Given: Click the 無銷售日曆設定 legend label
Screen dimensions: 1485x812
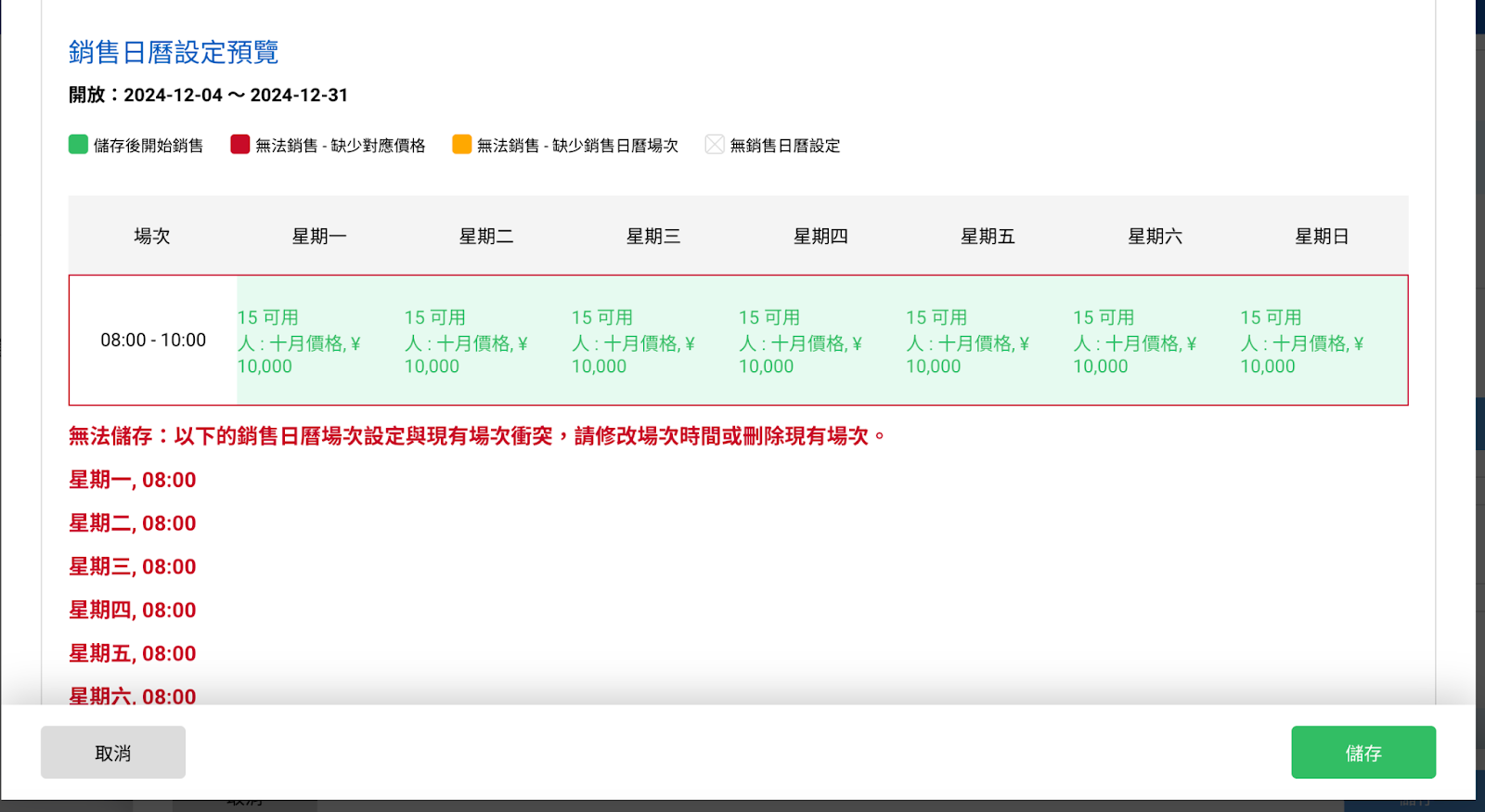Looking at the screenshot, I should click(785, 145).
